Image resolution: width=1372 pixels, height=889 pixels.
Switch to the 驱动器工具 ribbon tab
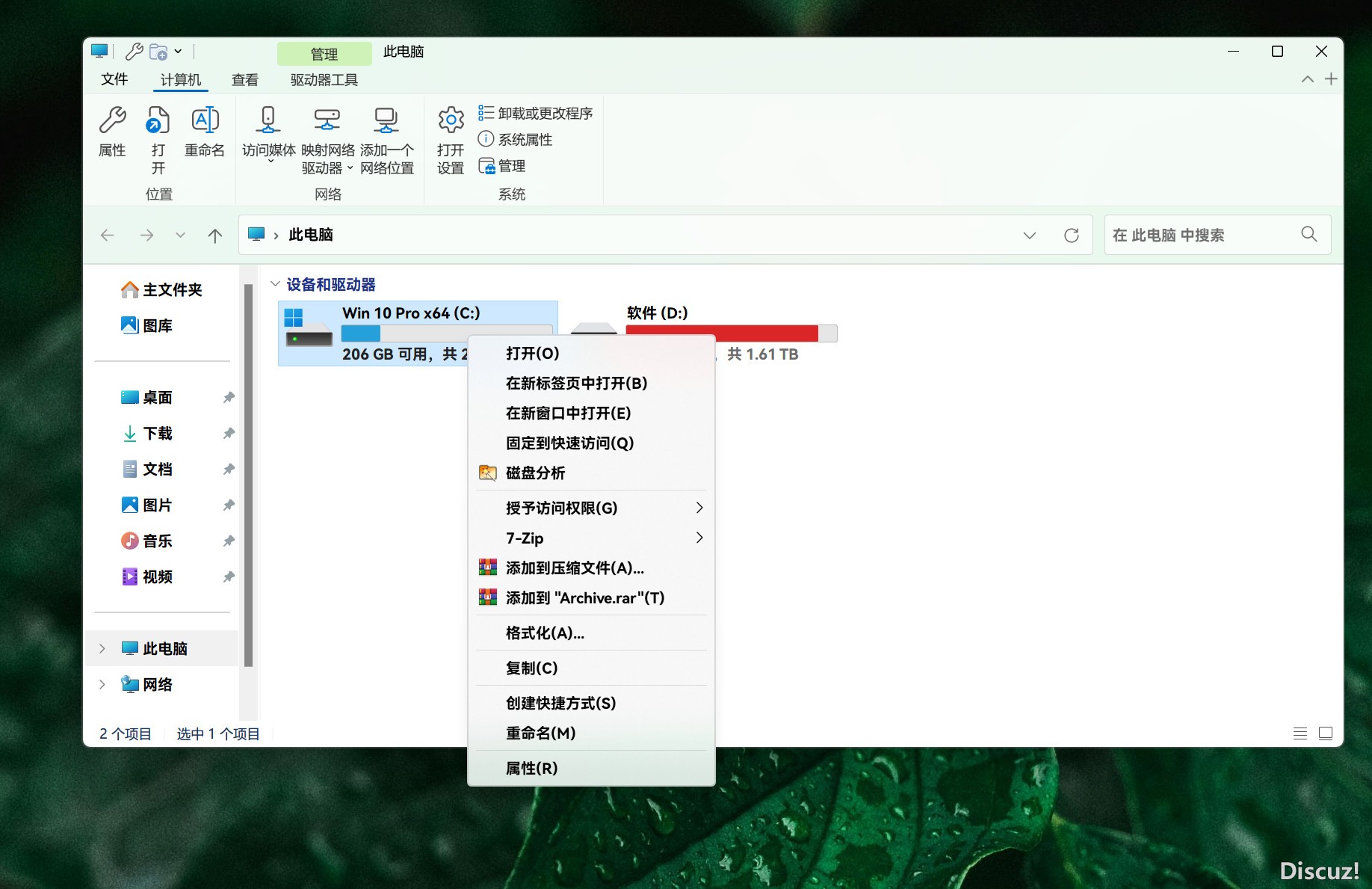coord(324,79)
